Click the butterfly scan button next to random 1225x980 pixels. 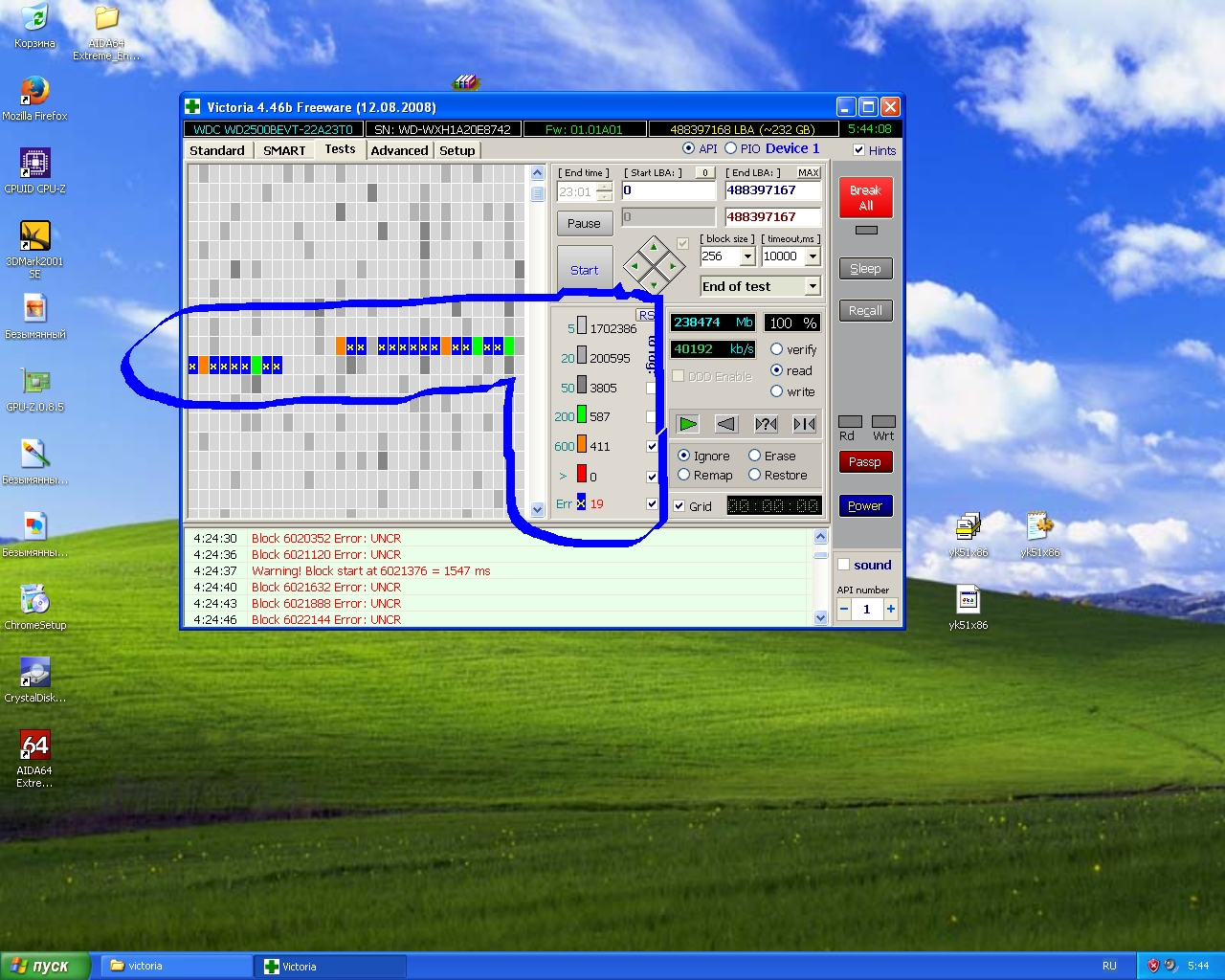(805, 424)
